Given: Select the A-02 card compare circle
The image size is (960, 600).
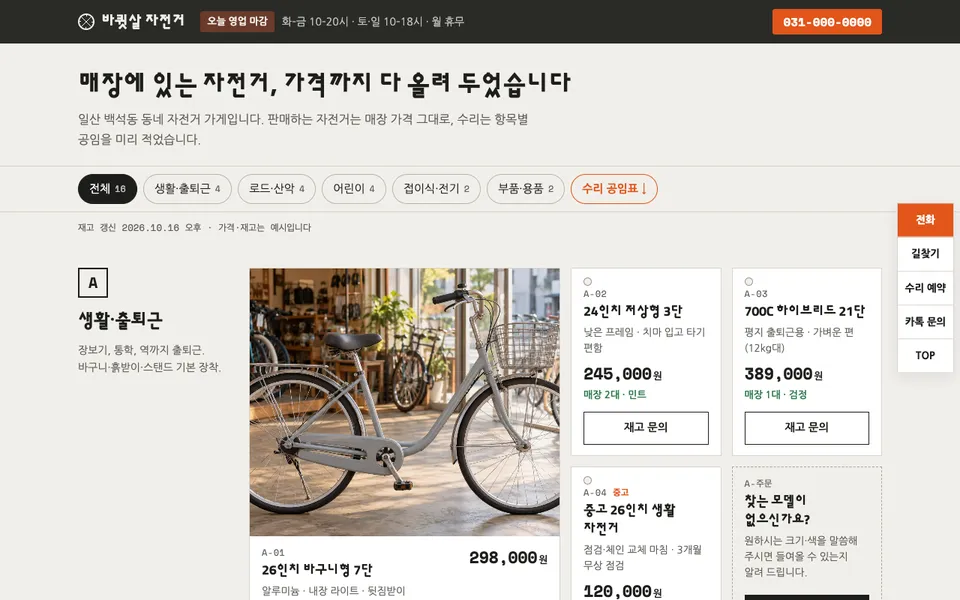Looking at the screenshot, I should 588,282.
